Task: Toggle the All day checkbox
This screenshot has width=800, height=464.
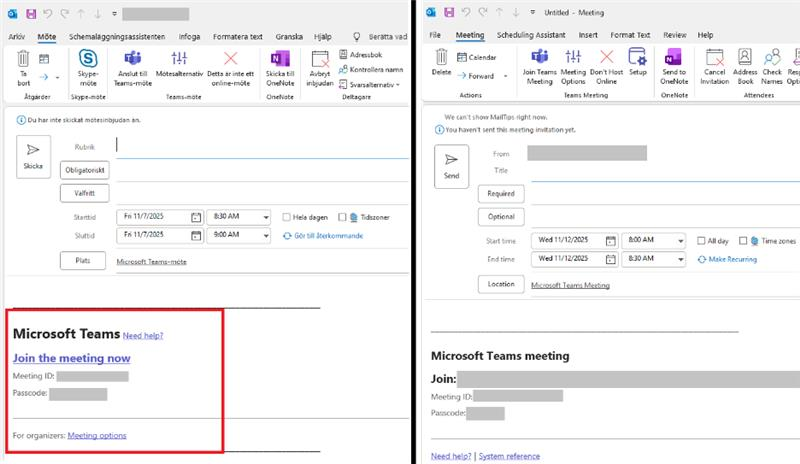Action: point(701,240)
